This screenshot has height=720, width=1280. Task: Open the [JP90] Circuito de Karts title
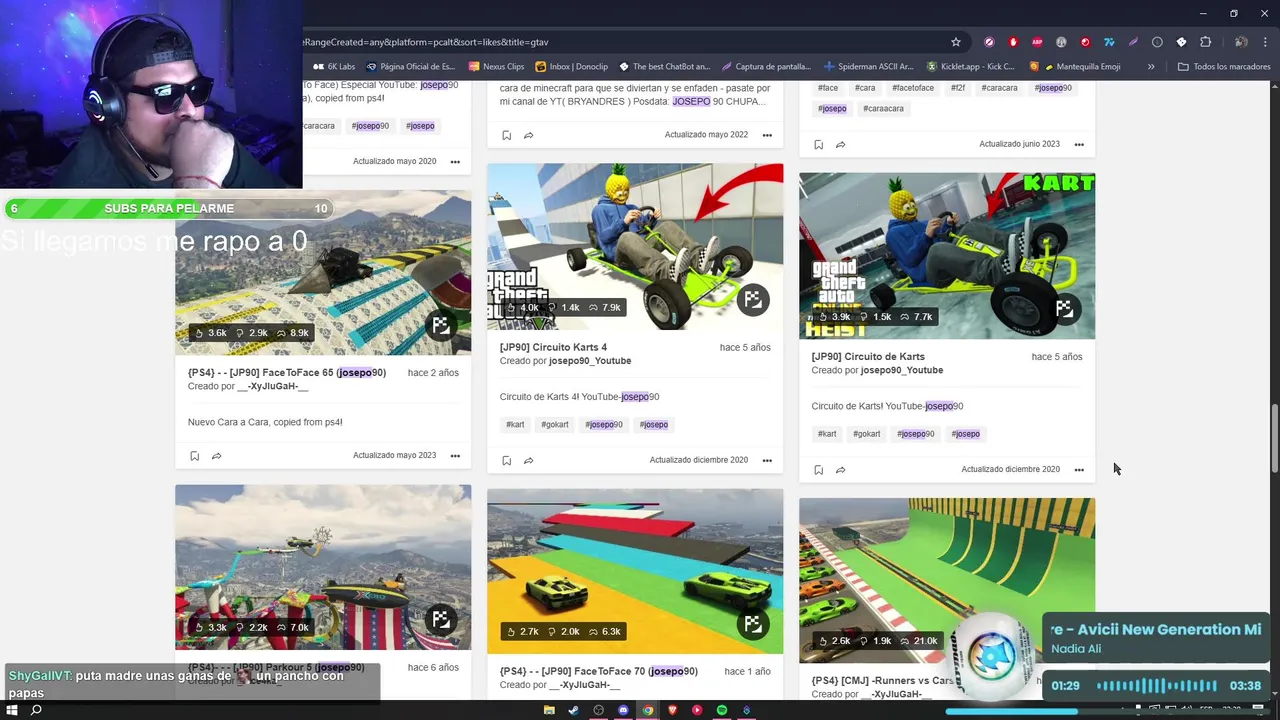coord(868,356)
